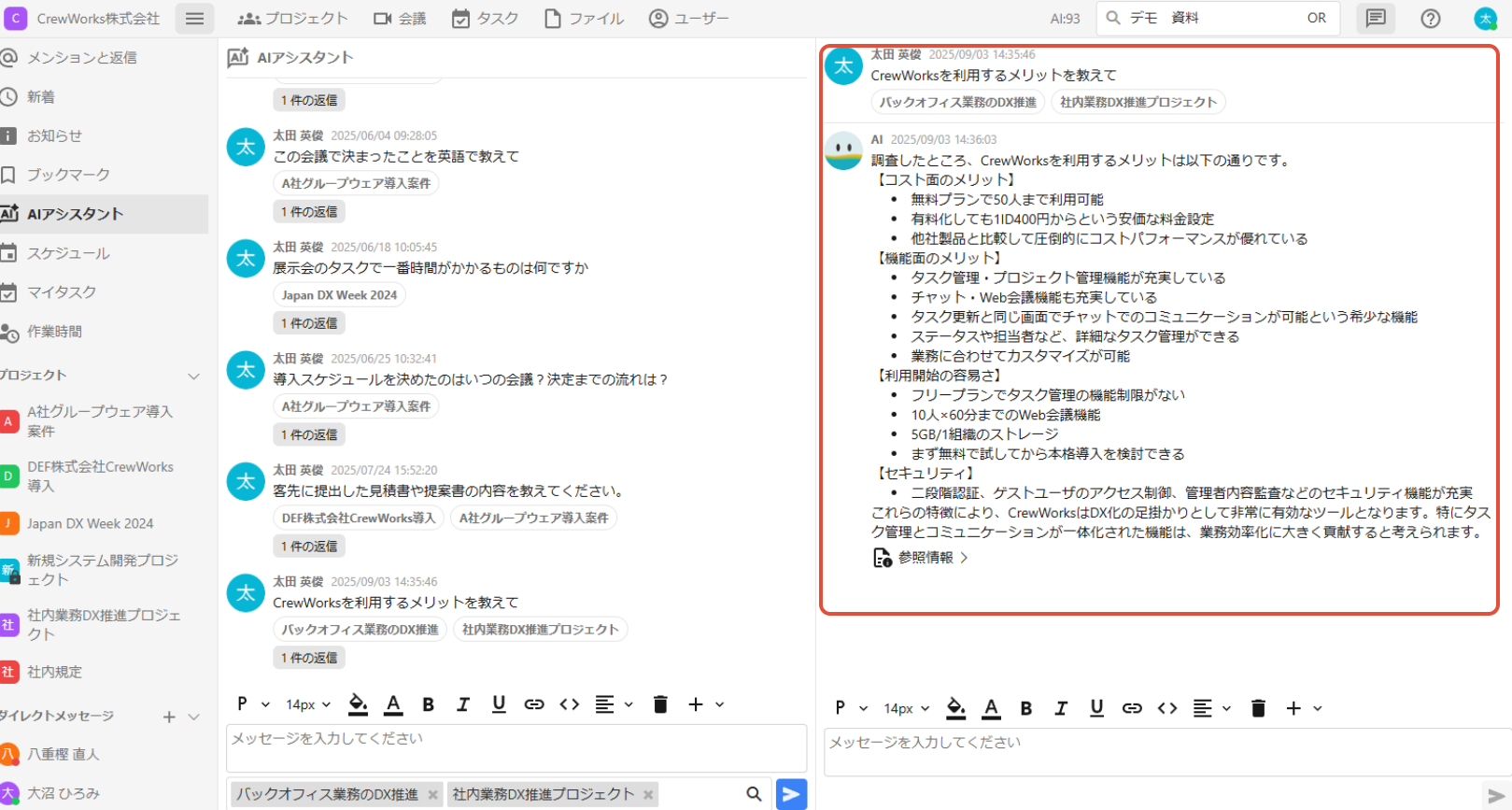Click trash icon in left editor toolbar
Viewport: 1512px width, 810px height.
click(x=660, y=704)
